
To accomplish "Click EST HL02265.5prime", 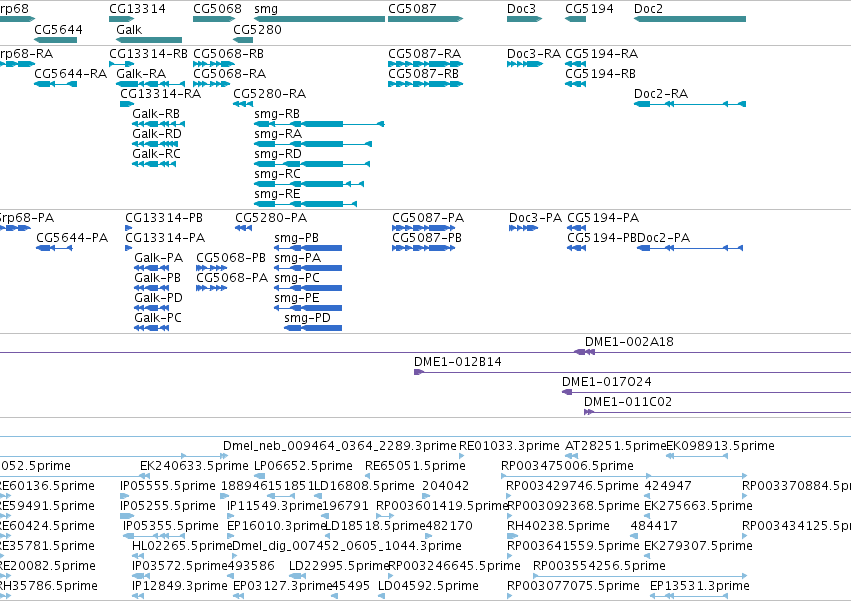I will (138, 556).
